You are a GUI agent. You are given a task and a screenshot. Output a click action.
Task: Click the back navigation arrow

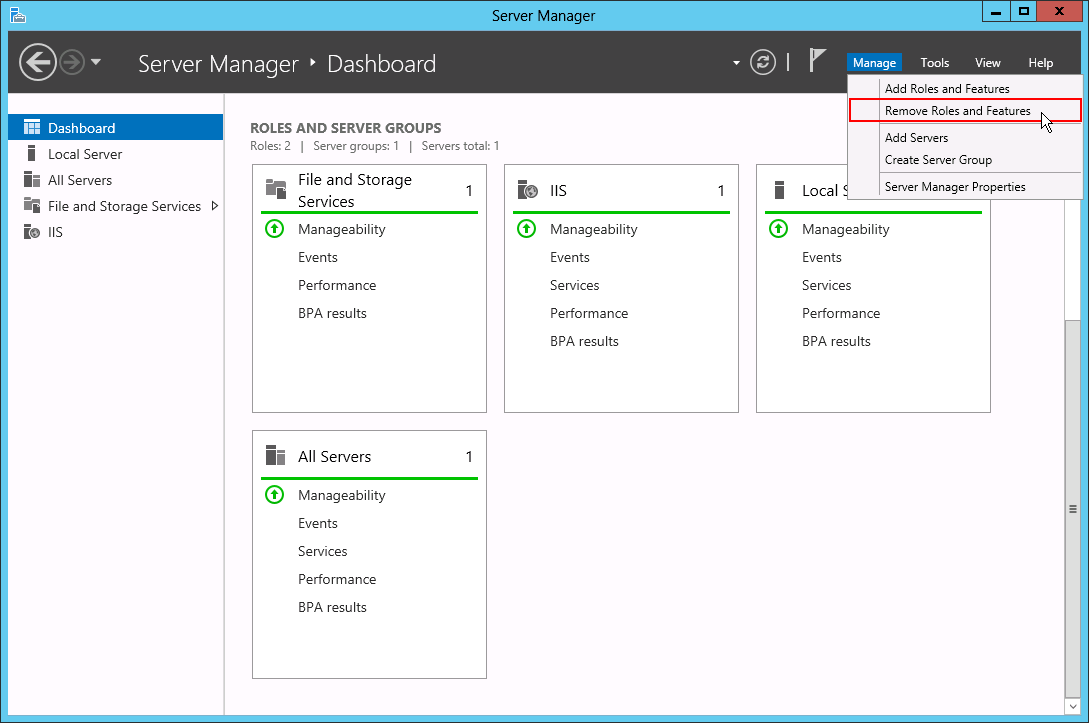38,63
